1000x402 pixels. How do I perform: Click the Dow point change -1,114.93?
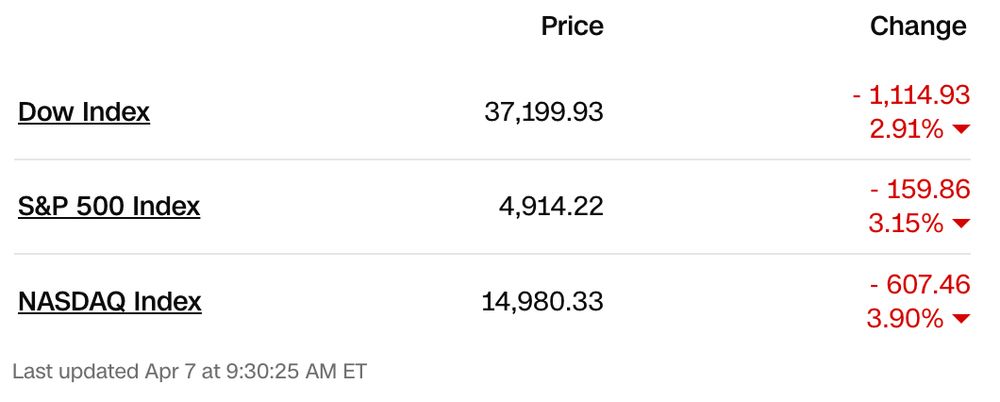pos(911,95)
